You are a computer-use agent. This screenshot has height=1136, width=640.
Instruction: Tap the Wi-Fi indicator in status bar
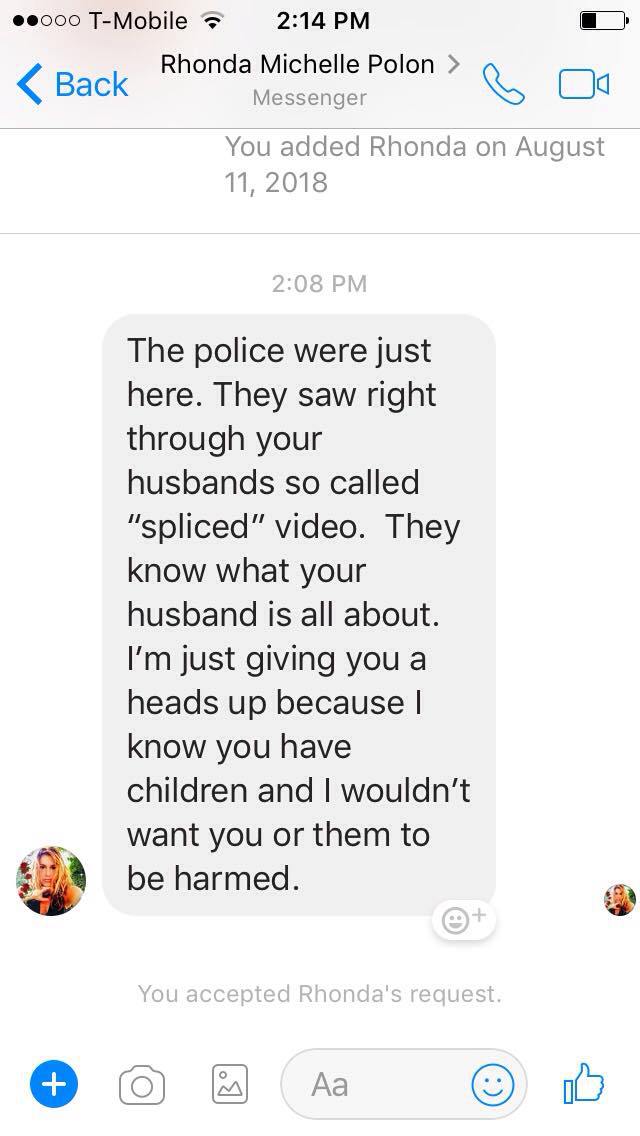[x=212, y=21]
